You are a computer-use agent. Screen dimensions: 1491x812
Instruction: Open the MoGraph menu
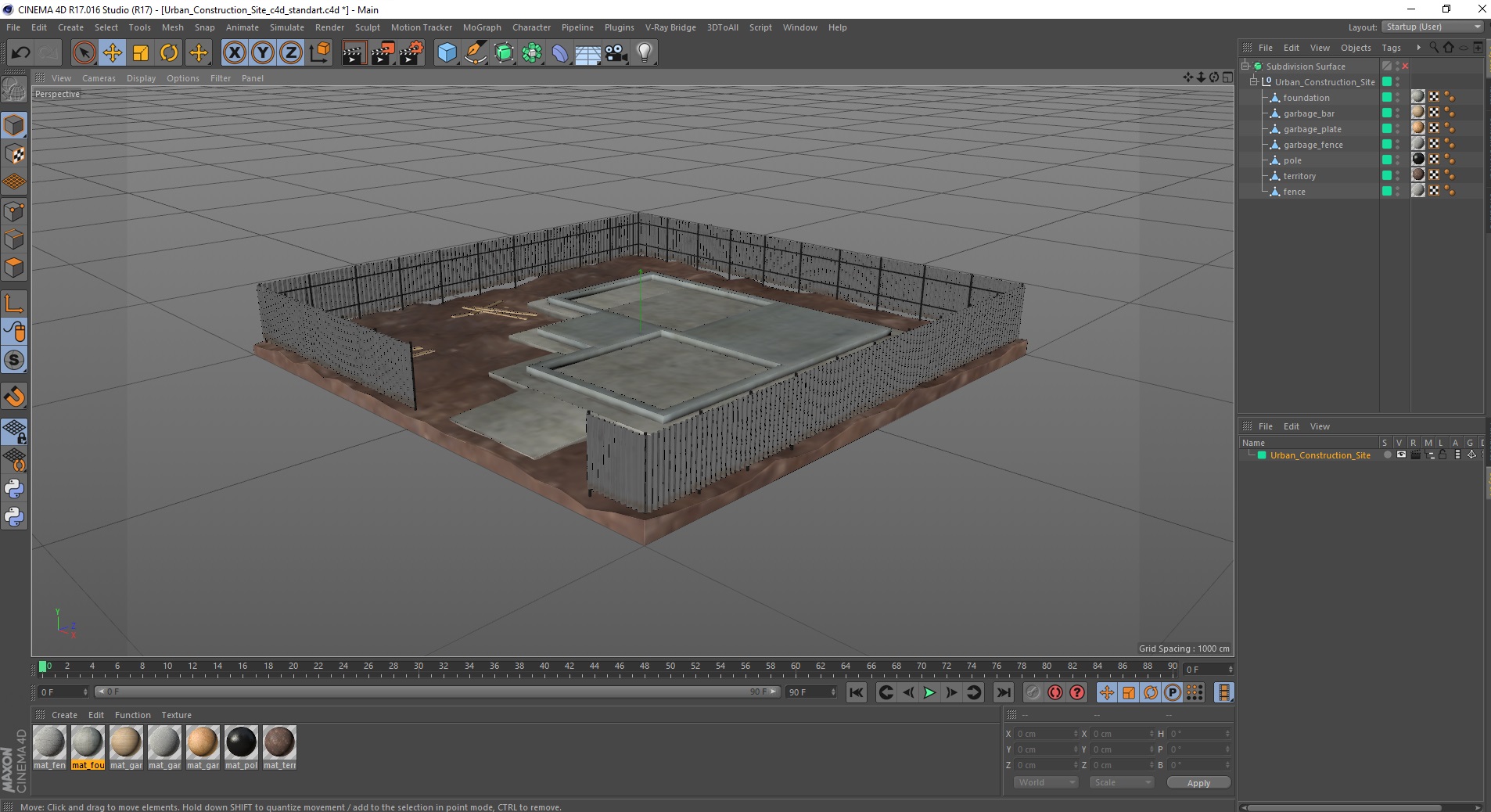pos(482,27)
